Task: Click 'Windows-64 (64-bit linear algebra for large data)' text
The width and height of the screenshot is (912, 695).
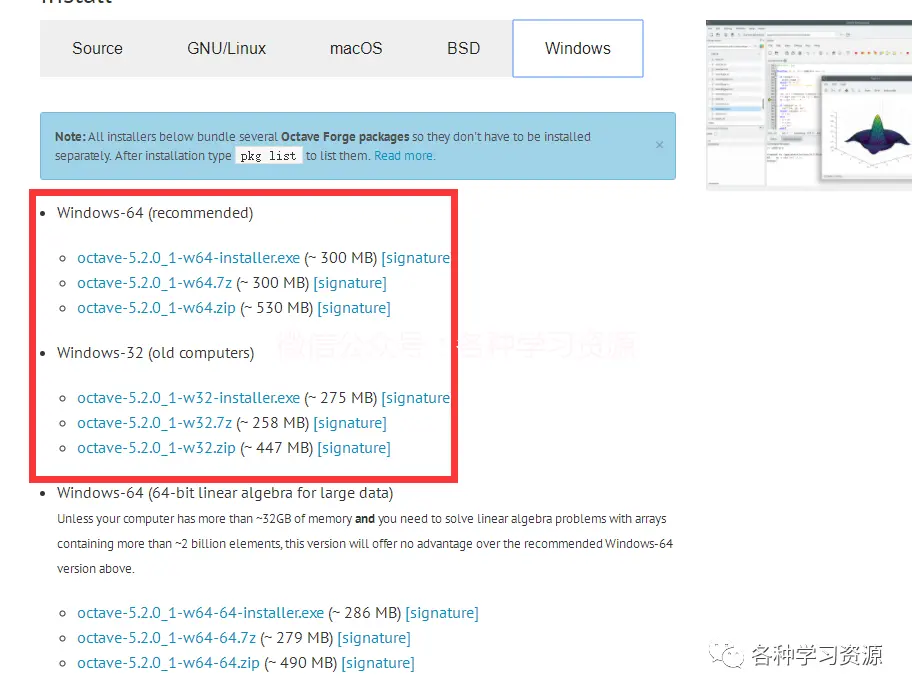Action: pyautogui.click(x=225, y=493)
